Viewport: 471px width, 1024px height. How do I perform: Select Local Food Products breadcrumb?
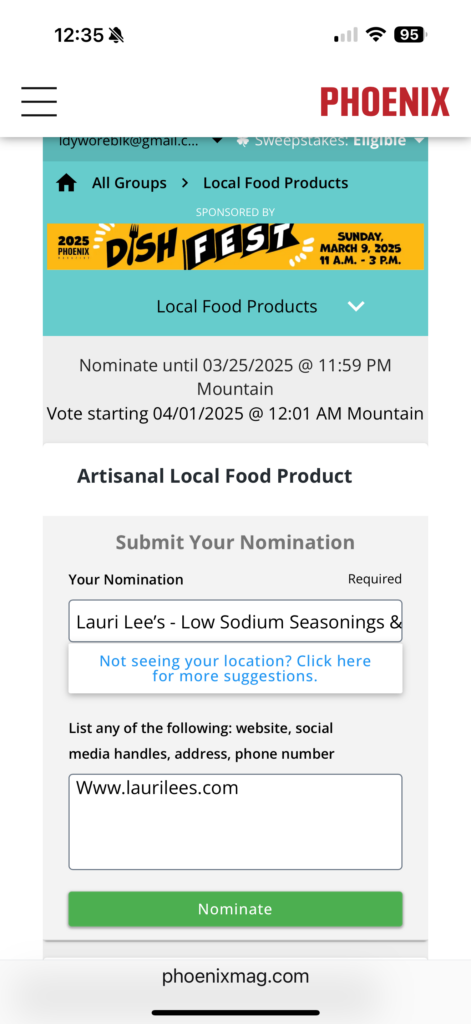(276, 183)
